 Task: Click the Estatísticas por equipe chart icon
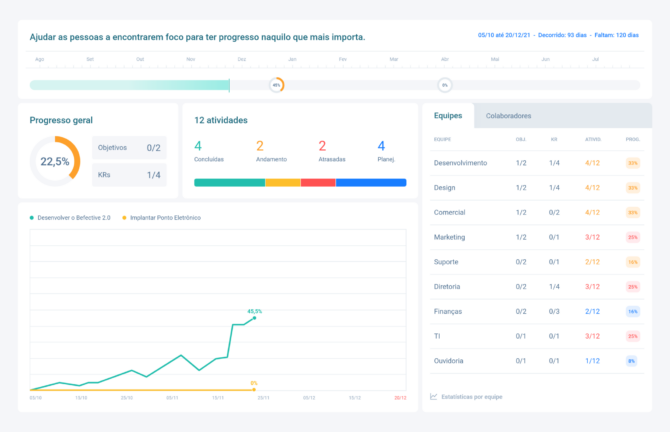coord(433,397)
